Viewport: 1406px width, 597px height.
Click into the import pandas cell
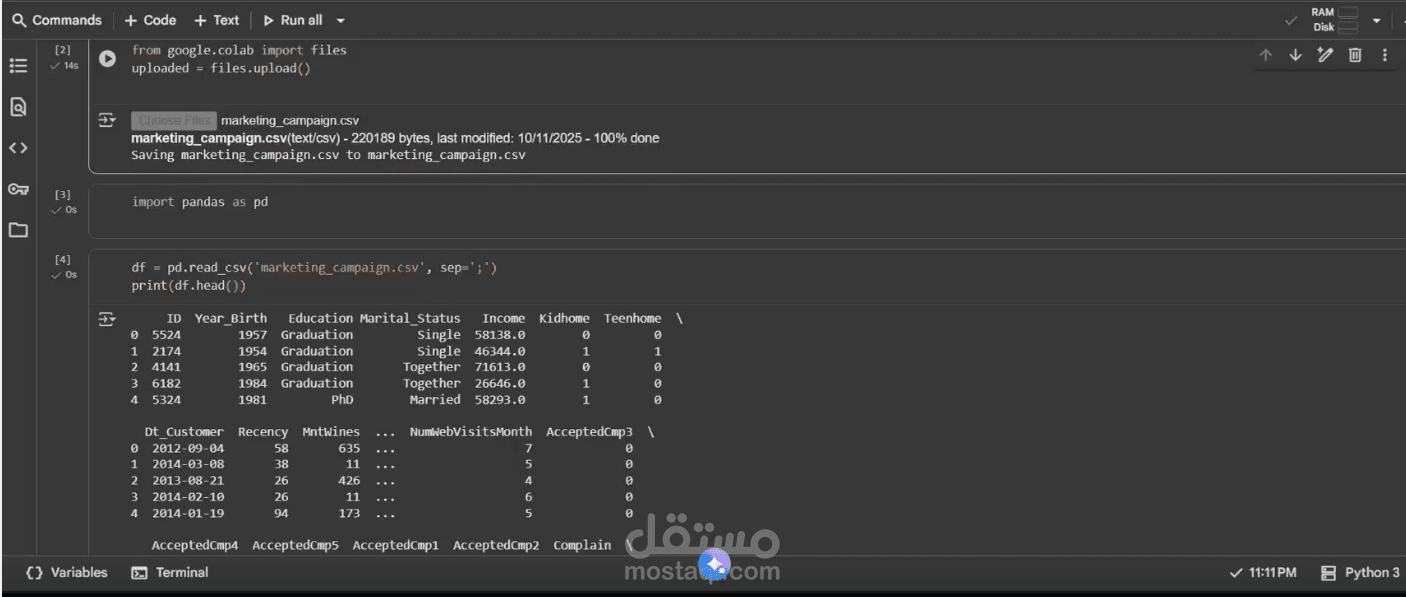[200, 202]
